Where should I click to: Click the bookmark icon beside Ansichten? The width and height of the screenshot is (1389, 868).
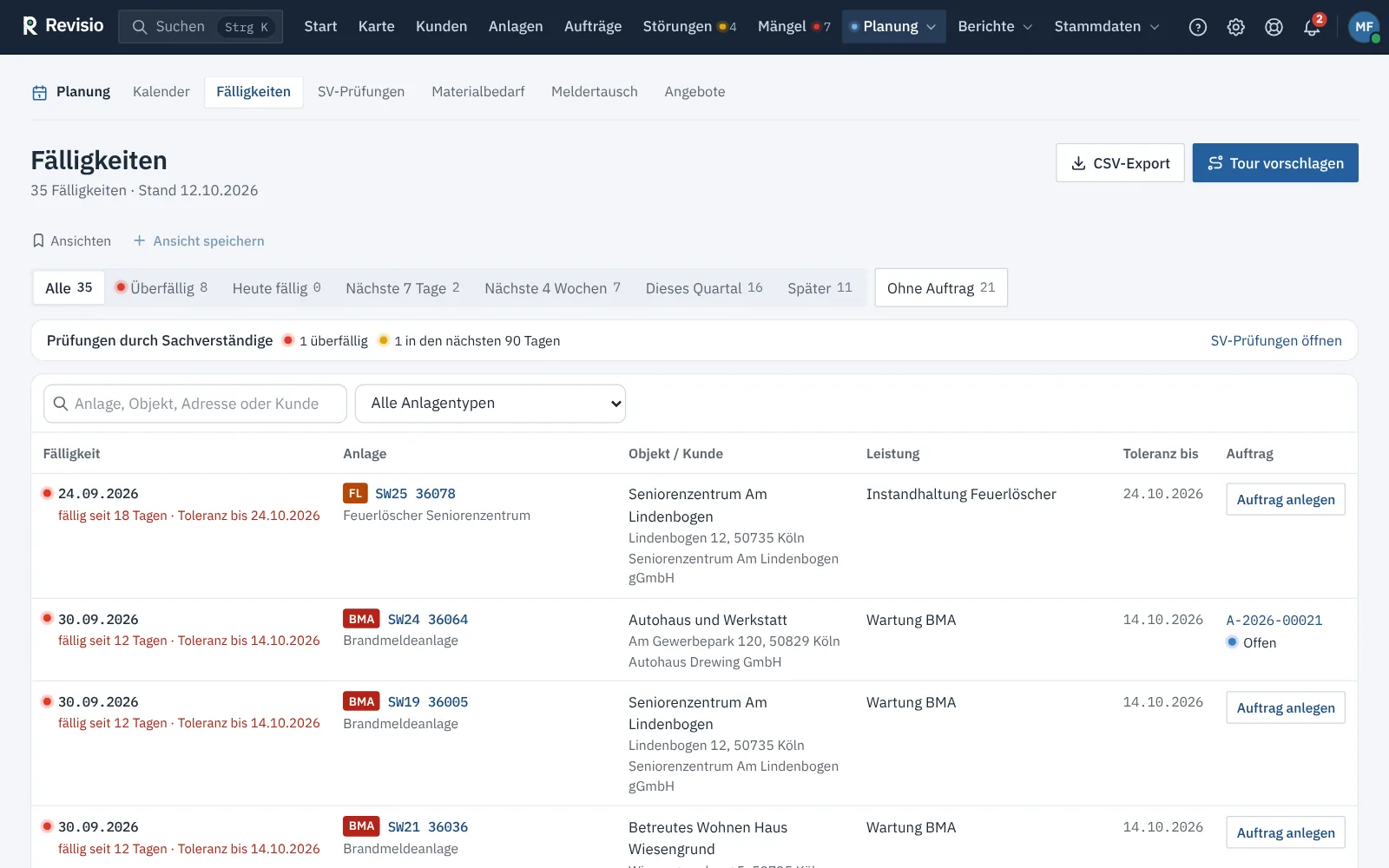pos(38,240)
